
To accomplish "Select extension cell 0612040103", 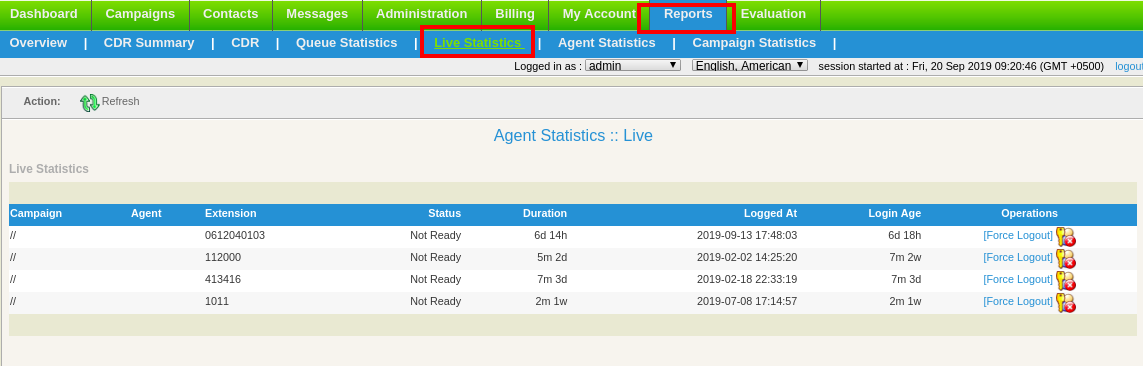I will (x=235, y=235).
